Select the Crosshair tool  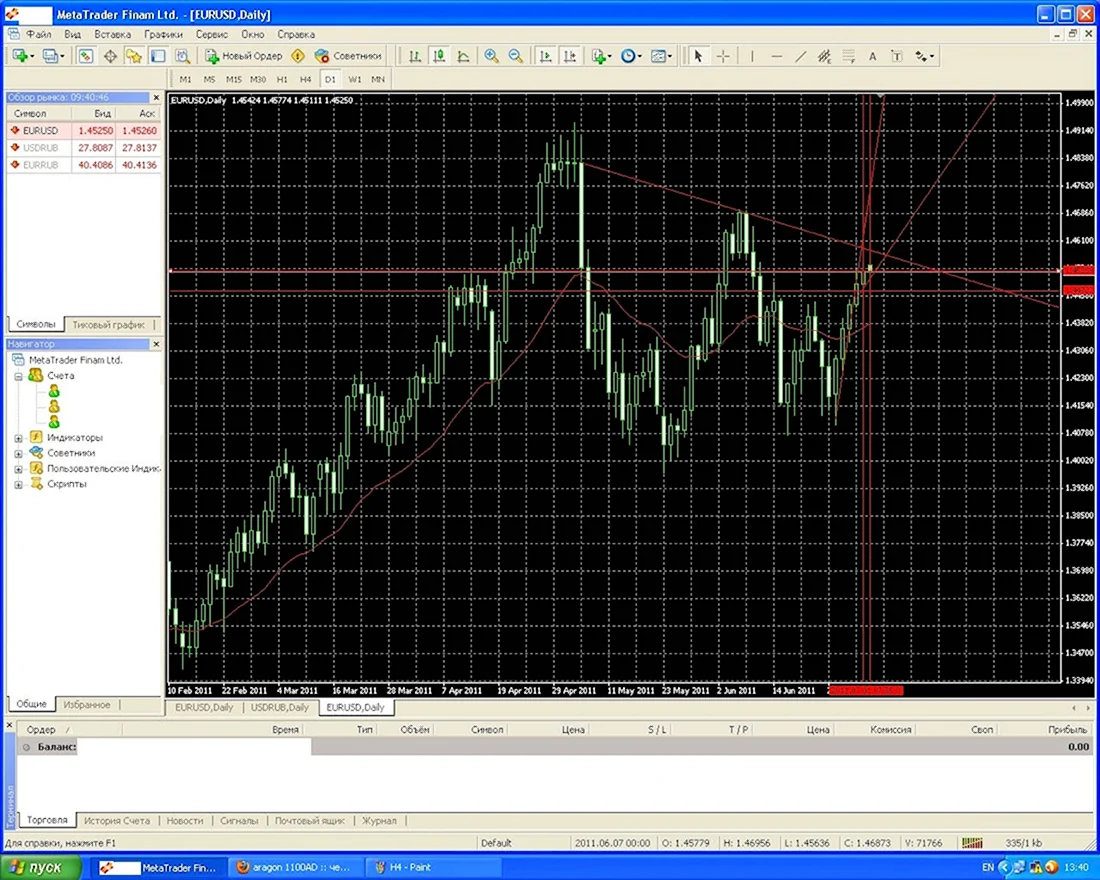[x=723, y=56]
